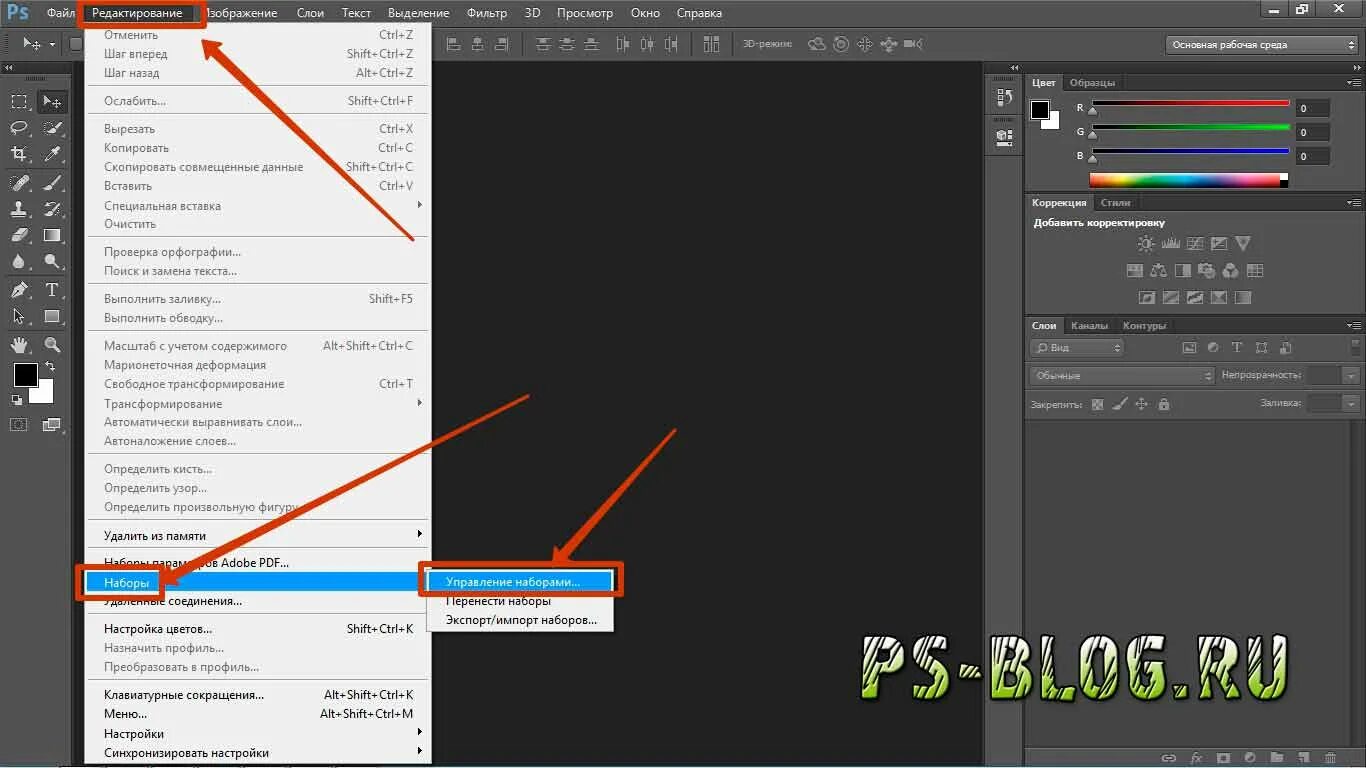Select the Crop tool
Image resolution: width=1366 pixels, height=768 pixels.
[19, 154]
